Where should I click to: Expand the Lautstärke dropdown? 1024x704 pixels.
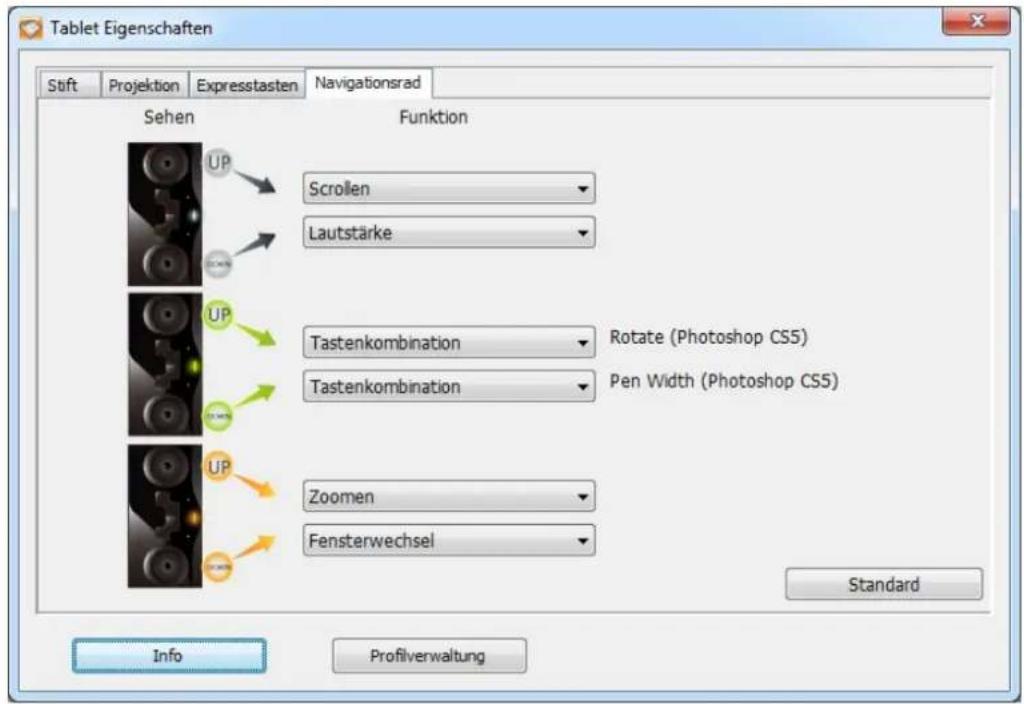coord(449,232)
